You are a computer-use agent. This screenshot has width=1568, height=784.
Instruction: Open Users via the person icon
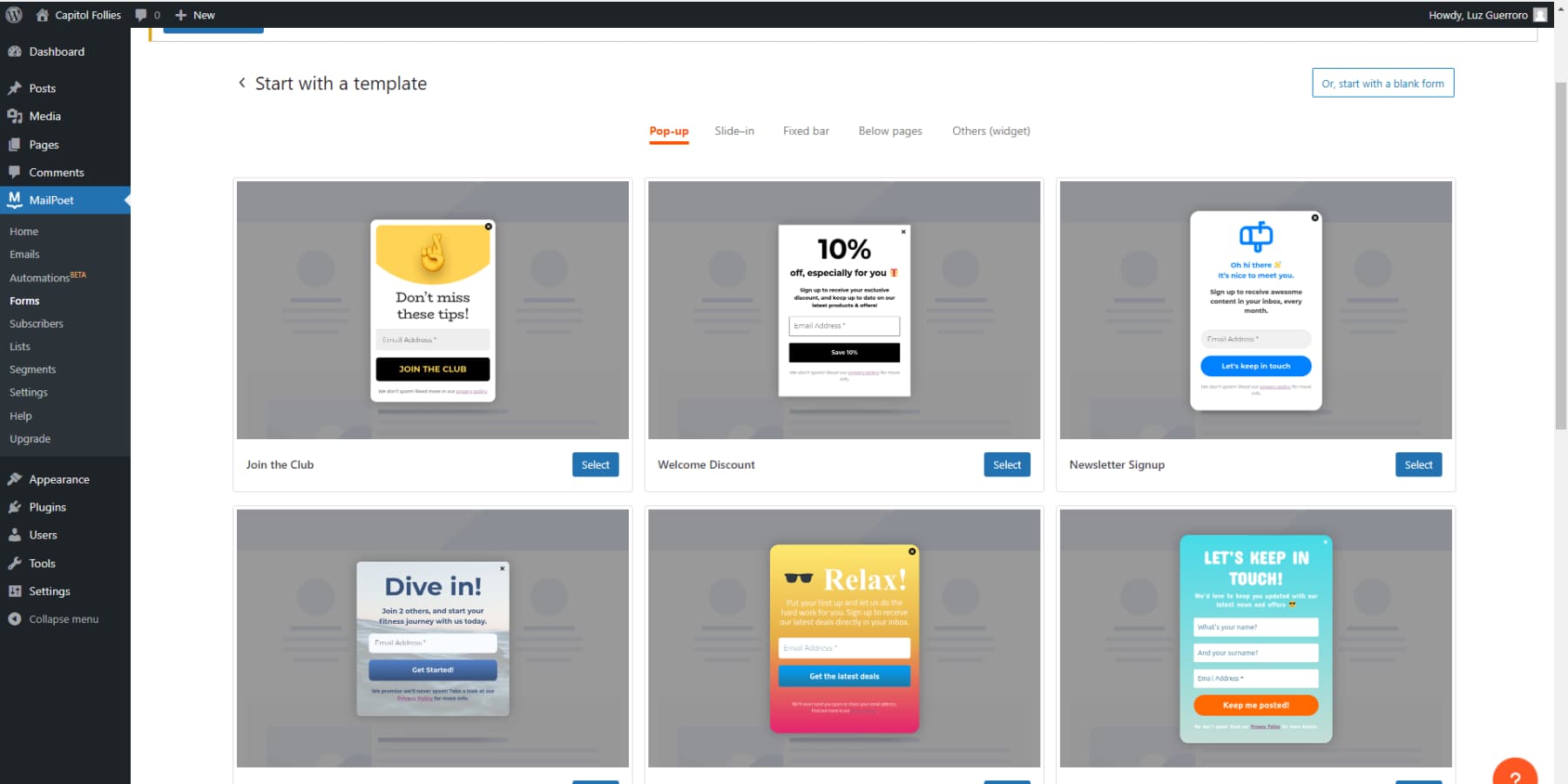tap(17, 534)
